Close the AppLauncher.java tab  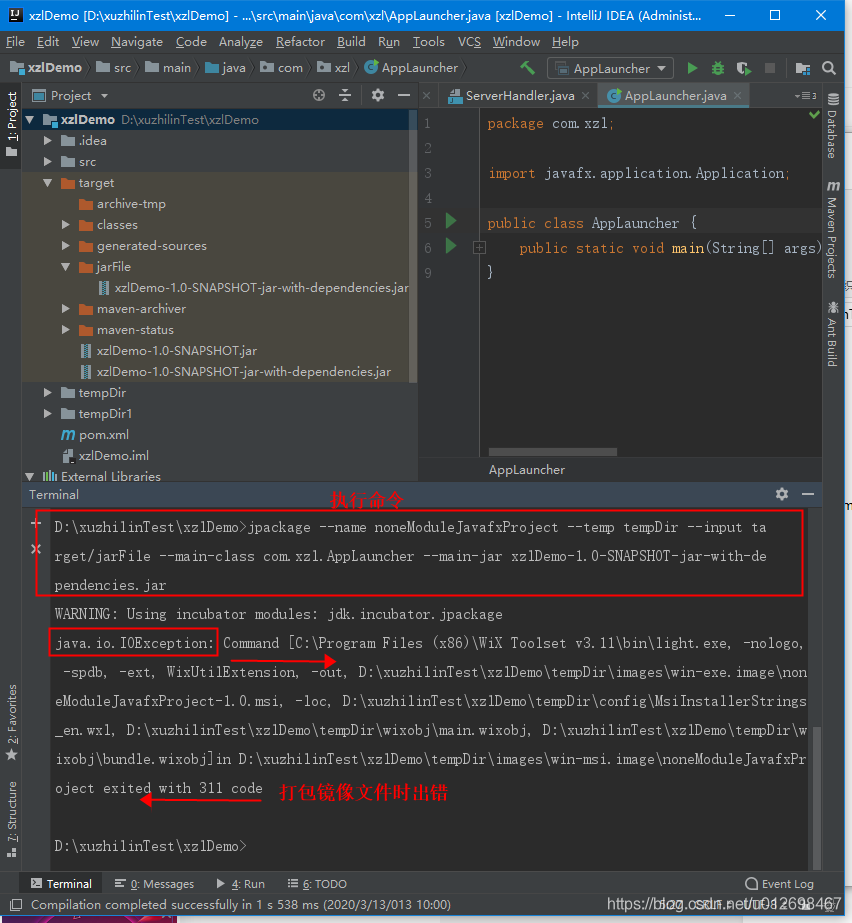tap(737, 95)
